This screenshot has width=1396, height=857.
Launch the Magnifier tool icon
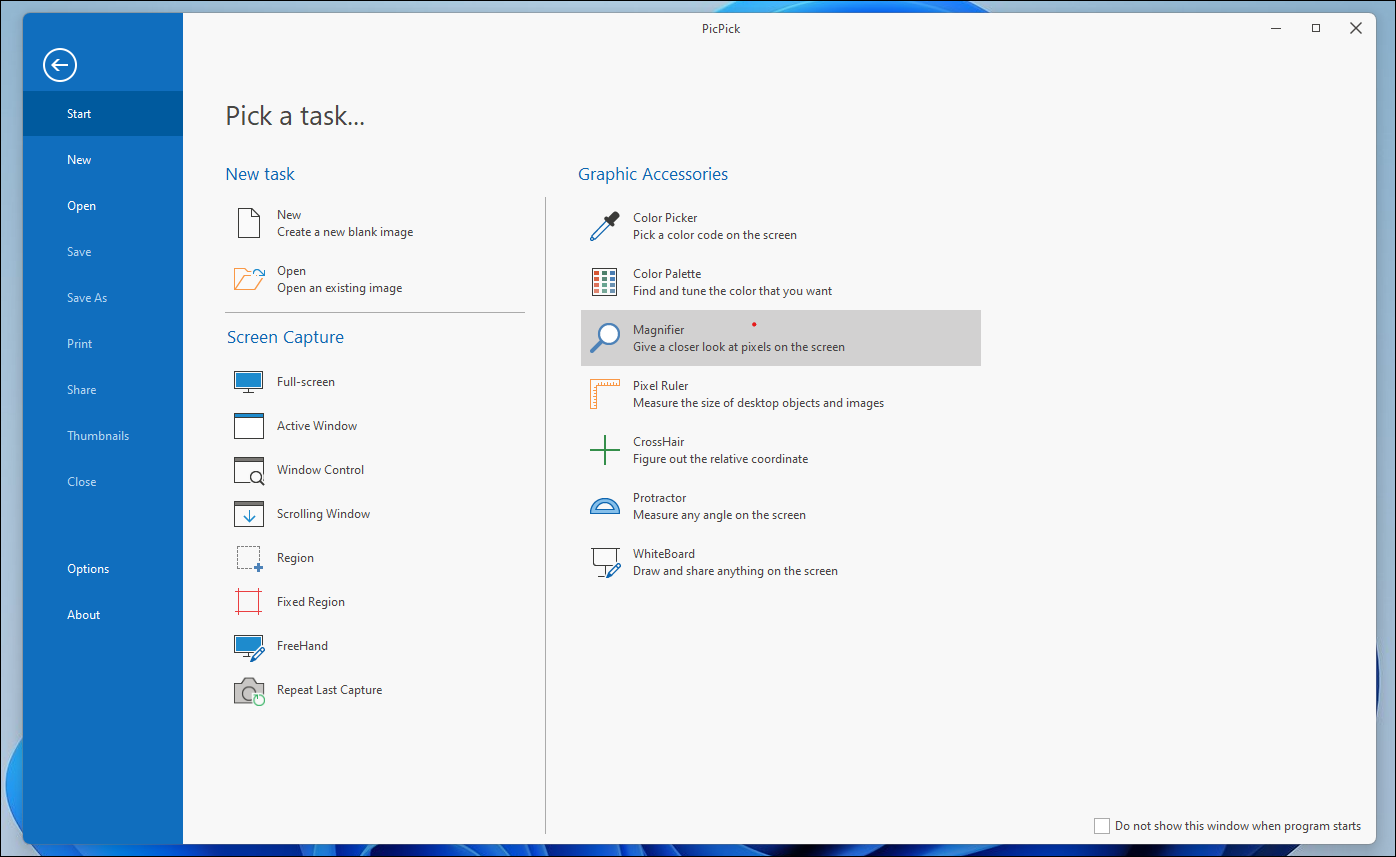[x=604, y=338]
